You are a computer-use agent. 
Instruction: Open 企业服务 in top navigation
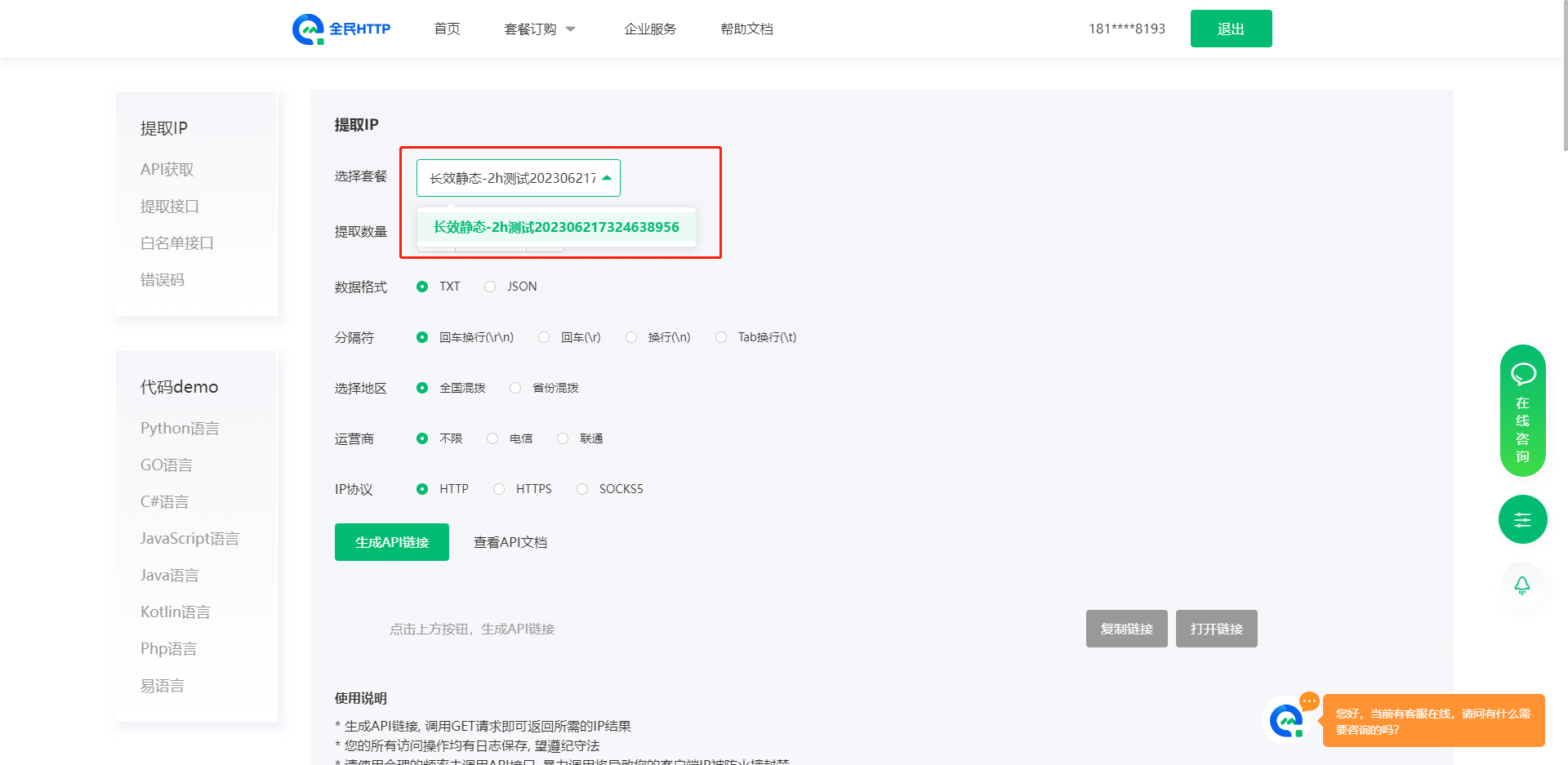(x=650, y=29)
